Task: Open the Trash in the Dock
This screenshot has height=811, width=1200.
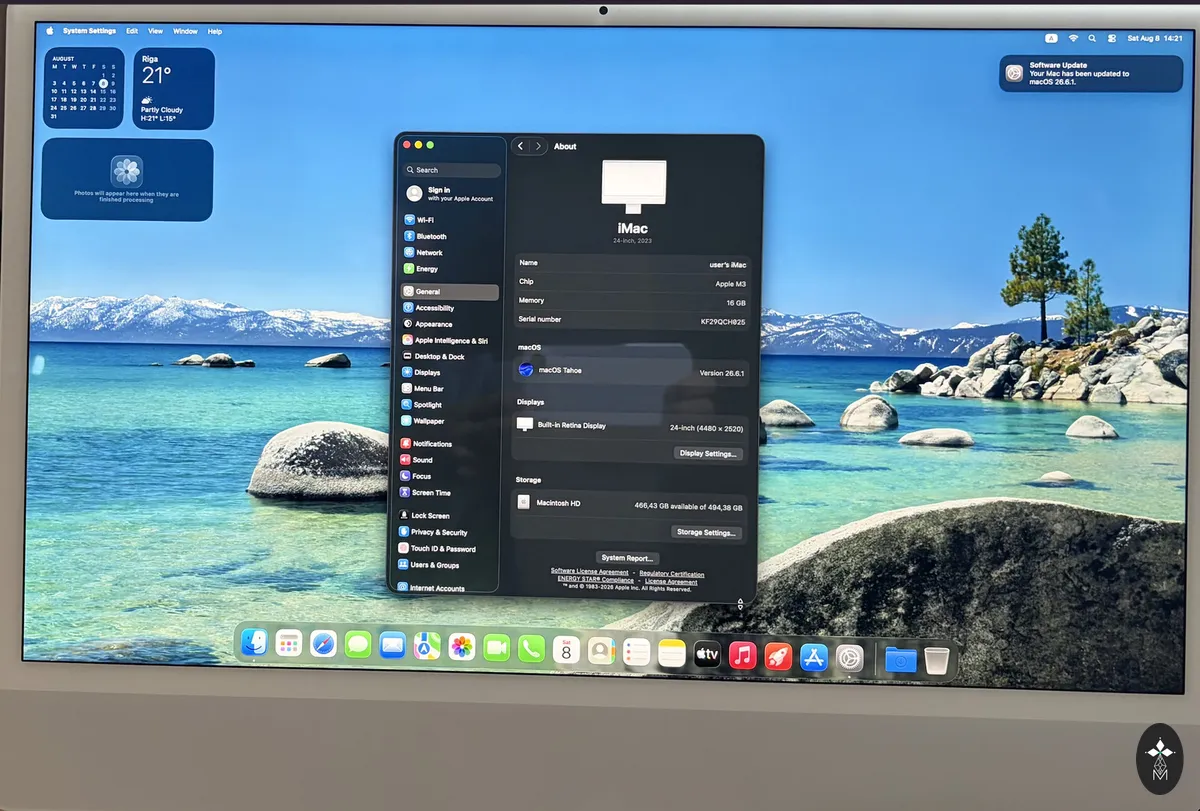Action: (x=937, y=661)
